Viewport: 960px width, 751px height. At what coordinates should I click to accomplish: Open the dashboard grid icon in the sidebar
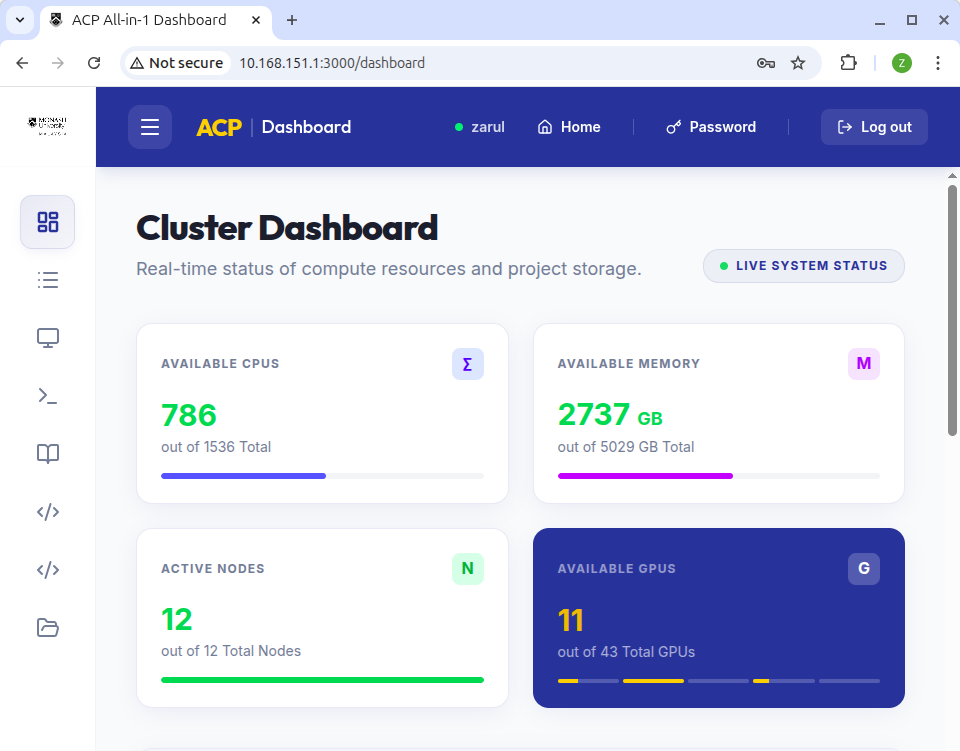[x=48, y=222]
